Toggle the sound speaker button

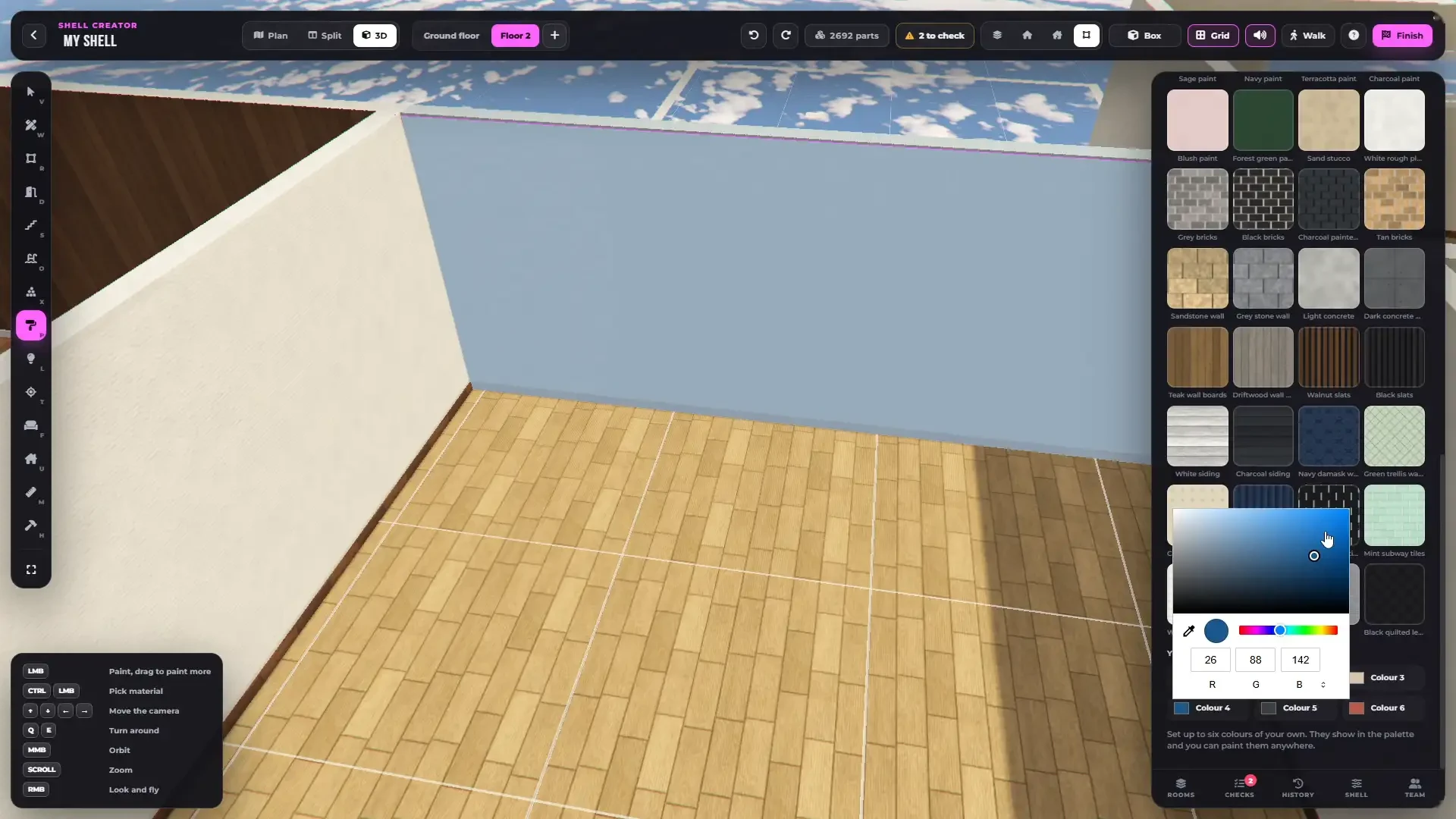point(1260,35)
